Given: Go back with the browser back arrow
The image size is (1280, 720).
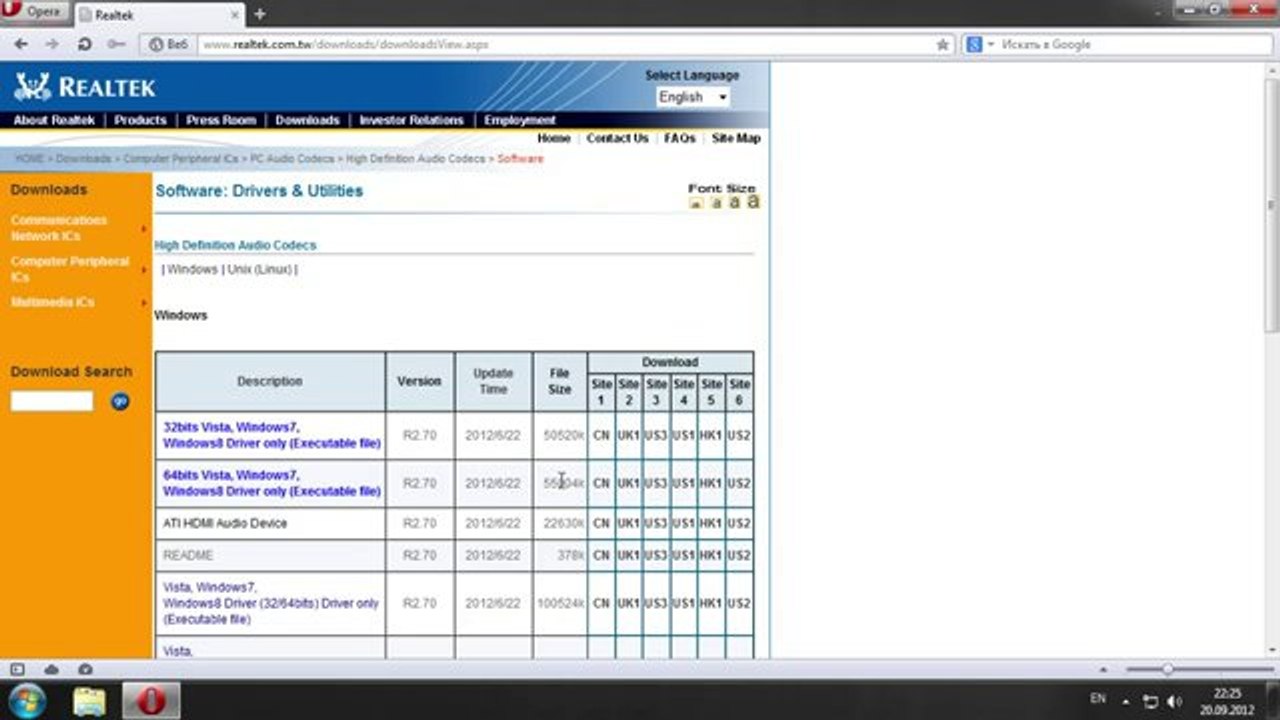Looking at the screenshot, I should [21, 45].
